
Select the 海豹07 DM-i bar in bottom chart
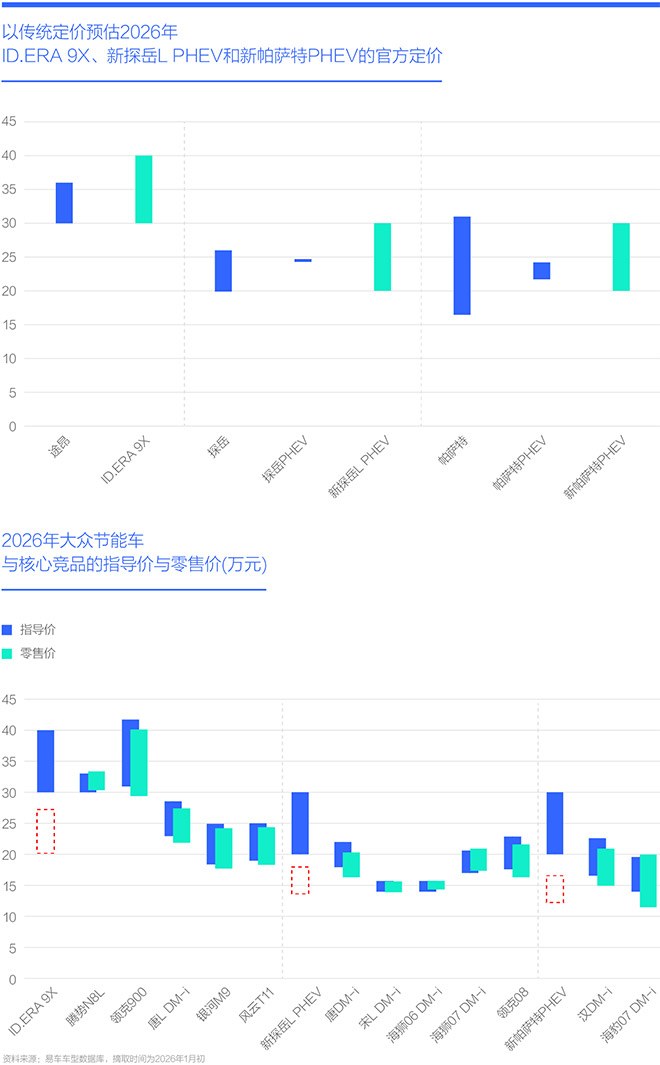[640, 878]
